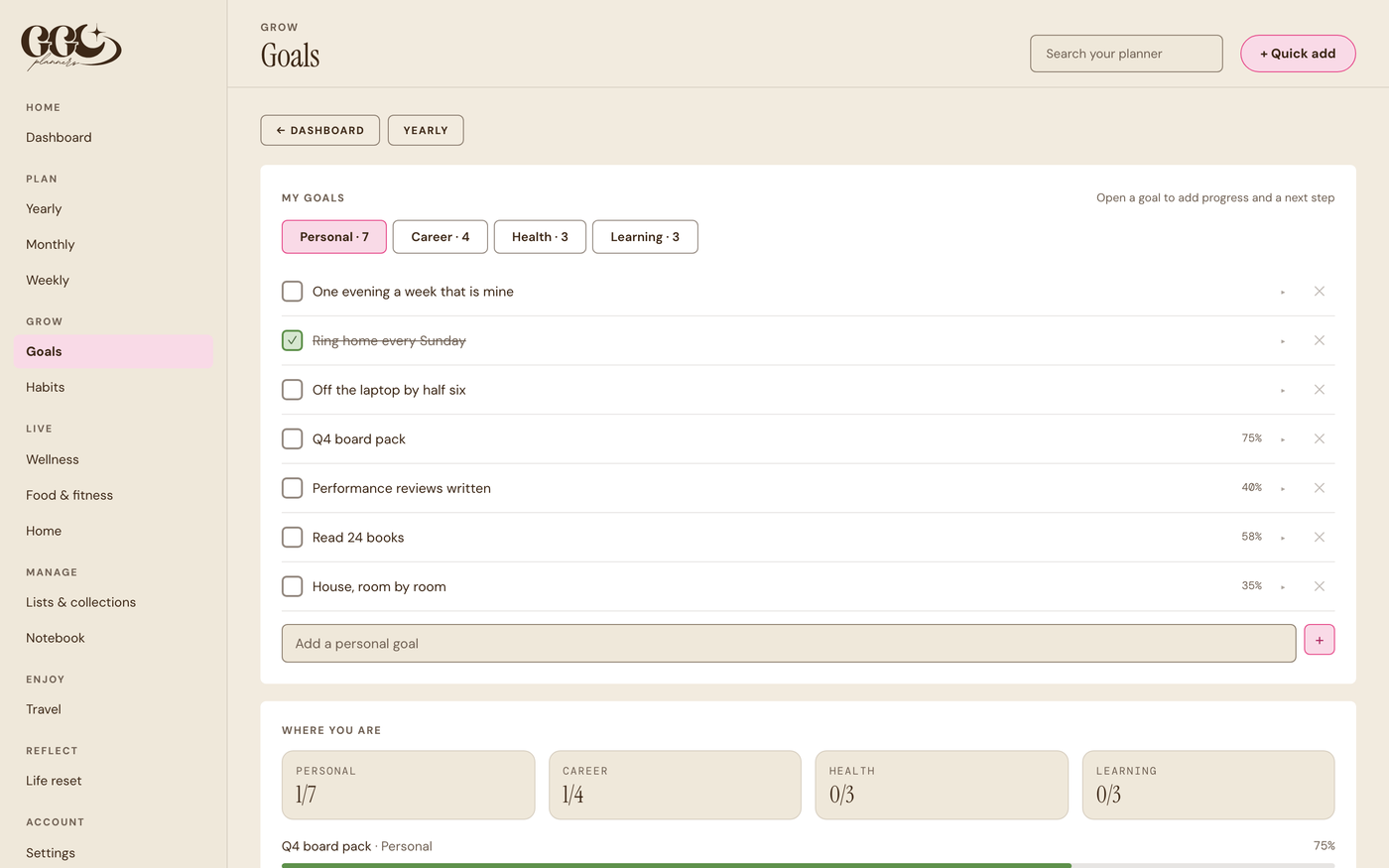The height and width of the screenshot is (868, 1389).
Task: Expand the Q4 board pack goal details
Action: point(1283,439)
